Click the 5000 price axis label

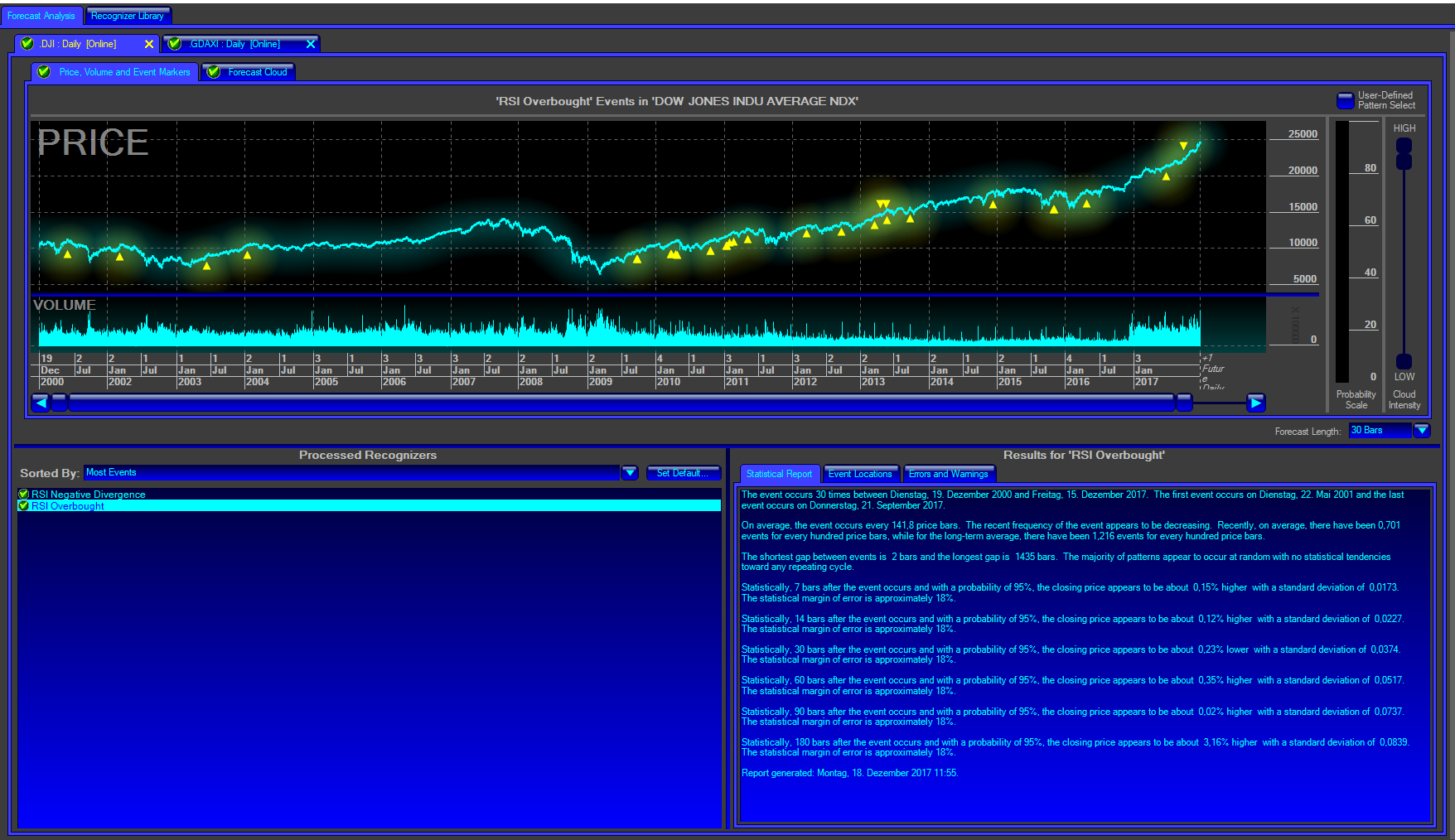(x=1305, y=279)
